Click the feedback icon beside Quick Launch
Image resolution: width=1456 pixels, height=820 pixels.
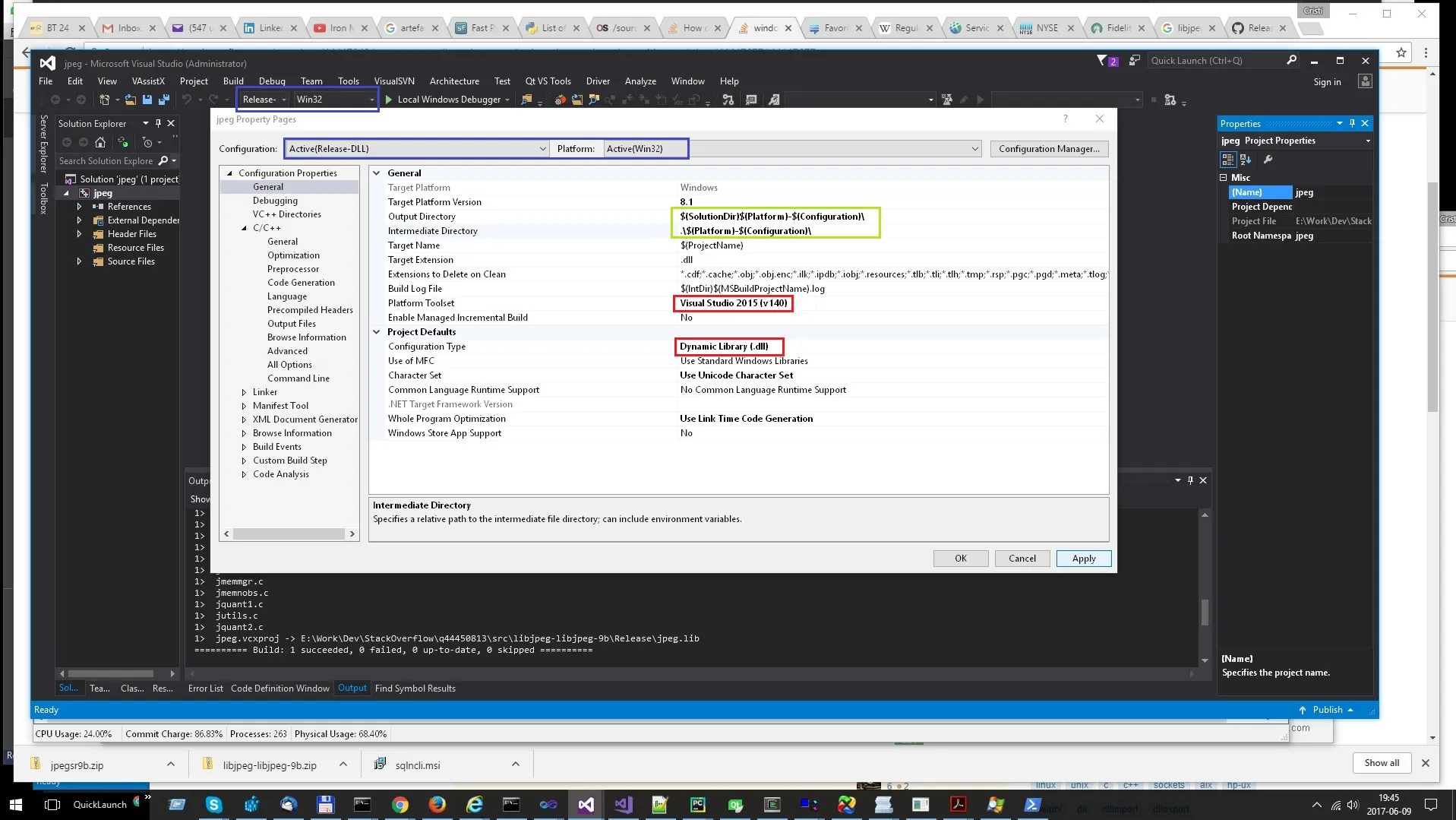pyautogui.click(x=1134, y=60)
